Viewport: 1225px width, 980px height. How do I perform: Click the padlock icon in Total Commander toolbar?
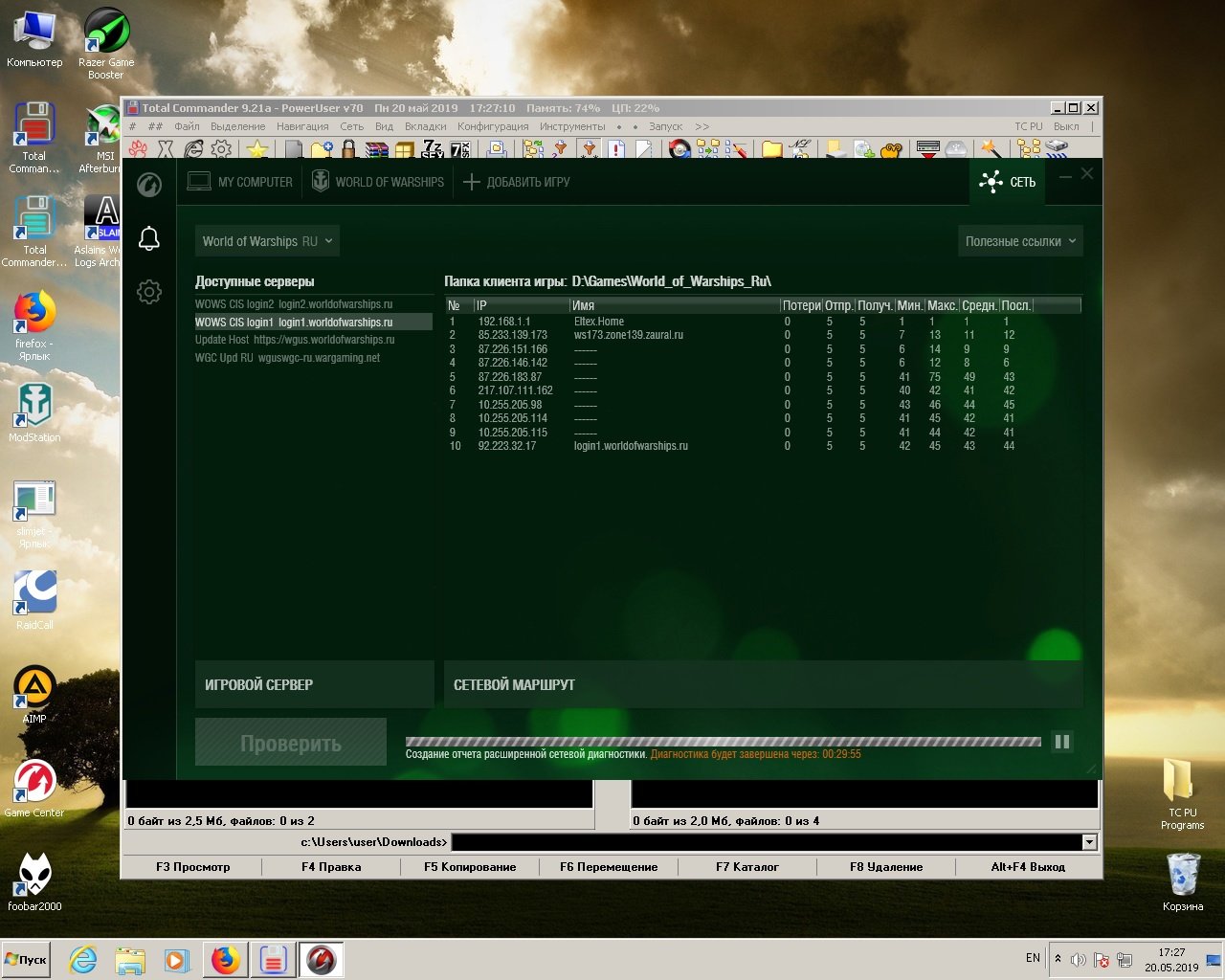[x=348, y=149]
